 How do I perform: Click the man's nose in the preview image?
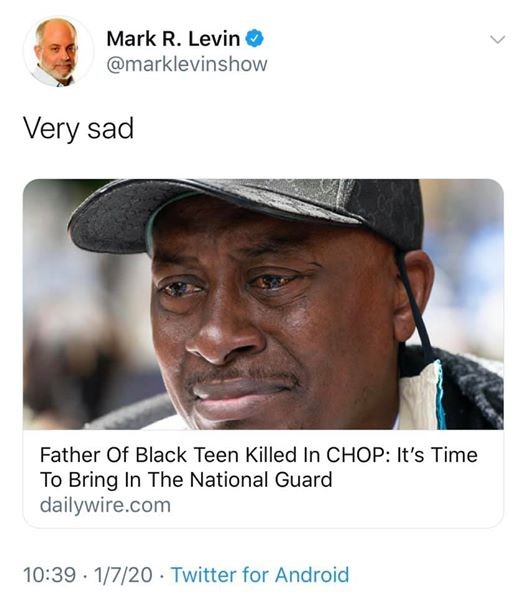(224, 334)
